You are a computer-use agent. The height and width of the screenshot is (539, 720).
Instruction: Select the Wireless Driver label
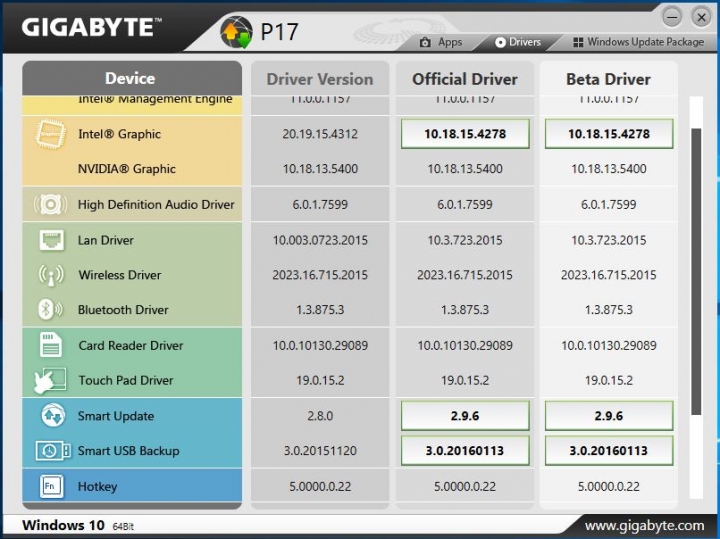tap(120, 275)
